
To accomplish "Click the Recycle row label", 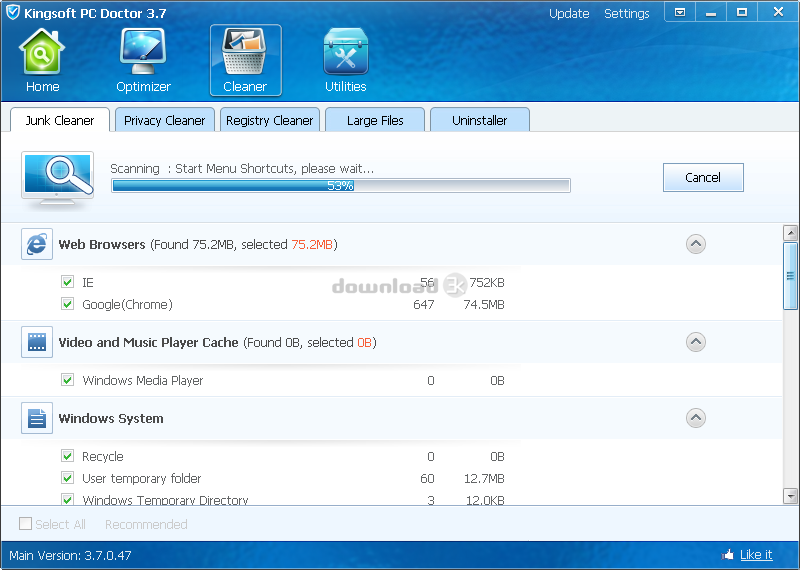I will tap(103, 456).
